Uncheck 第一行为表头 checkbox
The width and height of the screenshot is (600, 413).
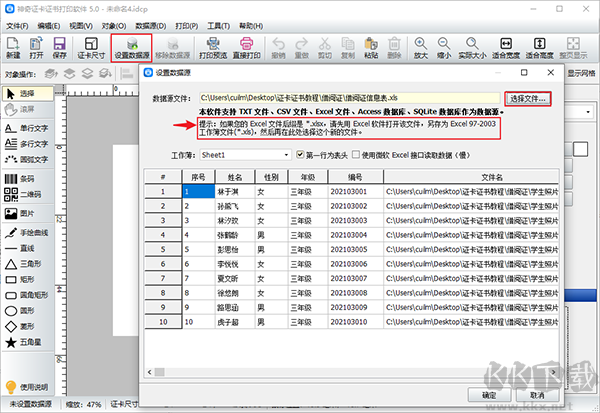click(300, 155)
